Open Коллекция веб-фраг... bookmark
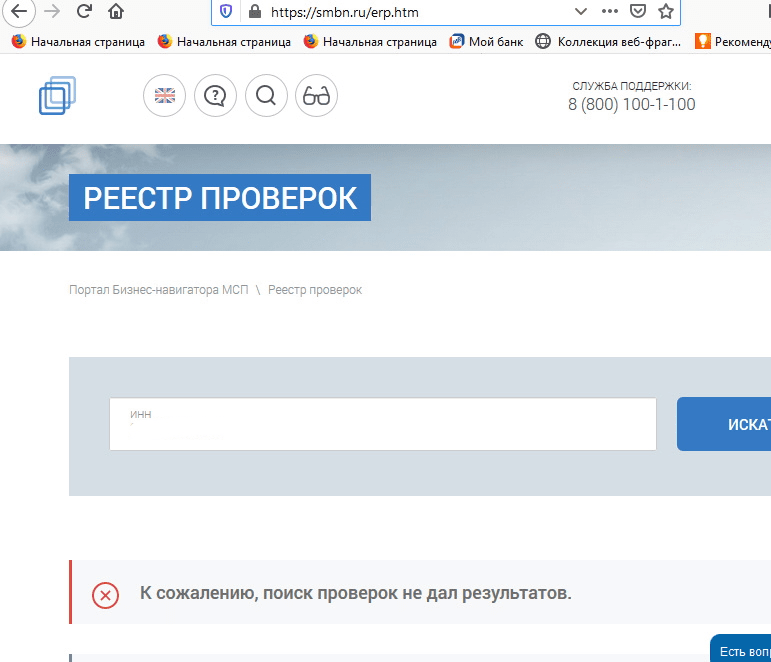 pos(608,42)
